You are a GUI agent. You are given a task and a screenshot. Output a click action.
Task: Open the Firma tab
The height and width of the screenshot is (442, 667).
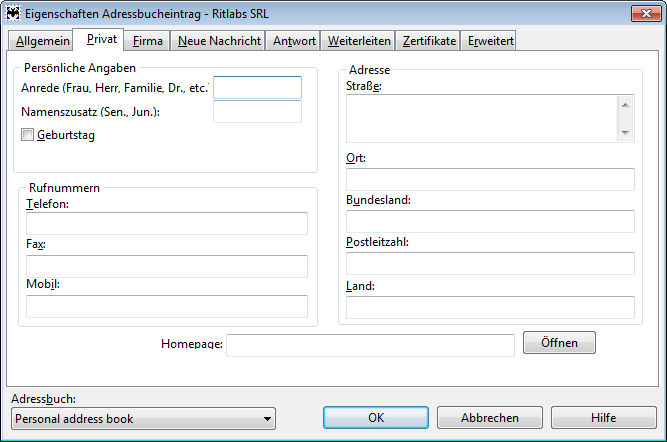[x=148, y=41]
